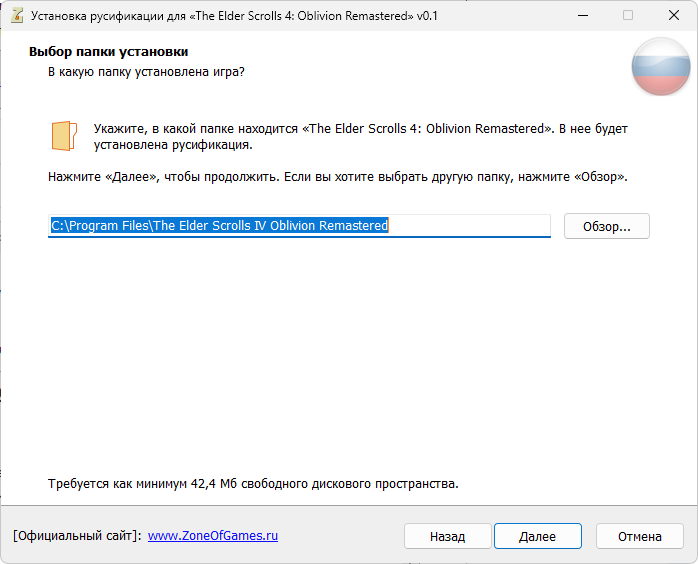Proceed by pressing the «Далее» button
Viewport: 698px width, 564px height.
coord(537,536)
